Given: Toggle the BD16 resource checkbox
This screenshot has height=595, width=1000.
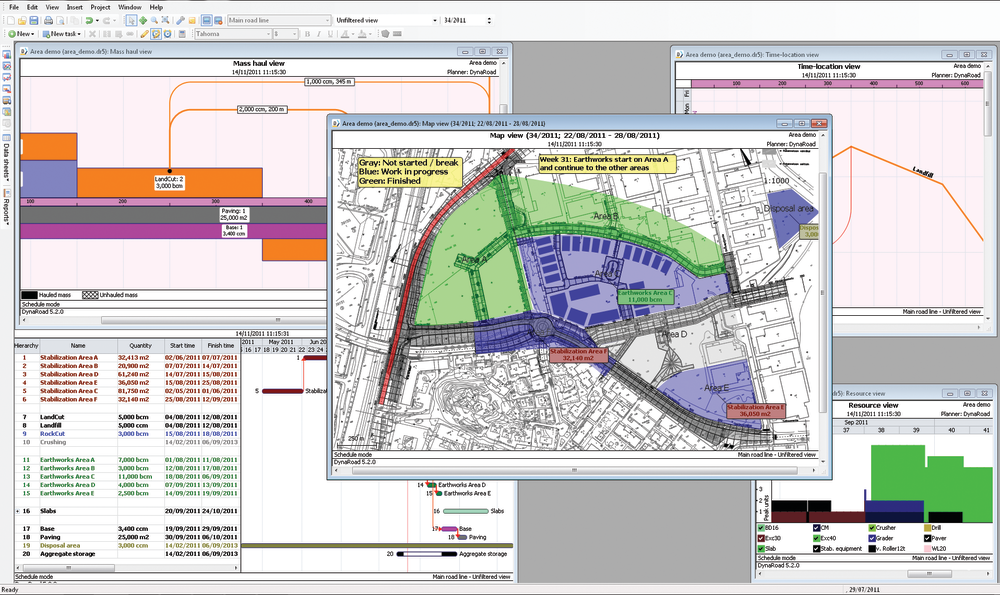Looking at the screenshot, I should point(761,528).
